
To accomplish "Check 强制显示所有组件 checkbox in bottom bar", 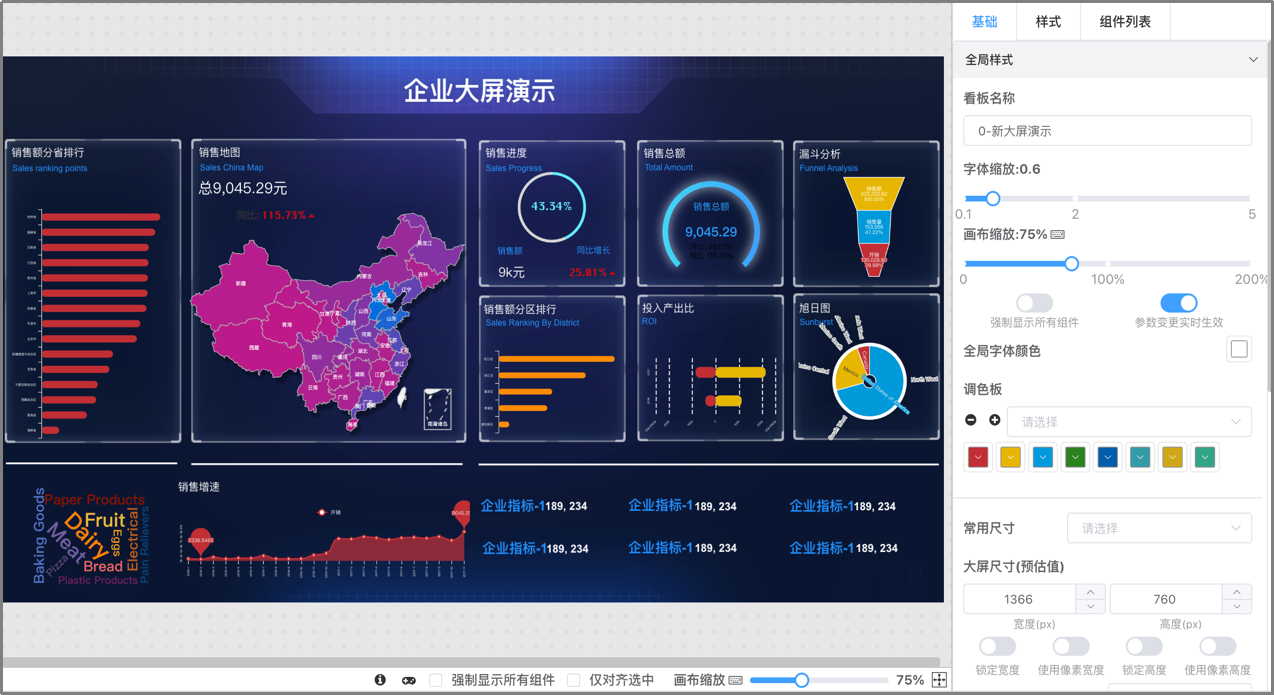I will click(436, 680).
